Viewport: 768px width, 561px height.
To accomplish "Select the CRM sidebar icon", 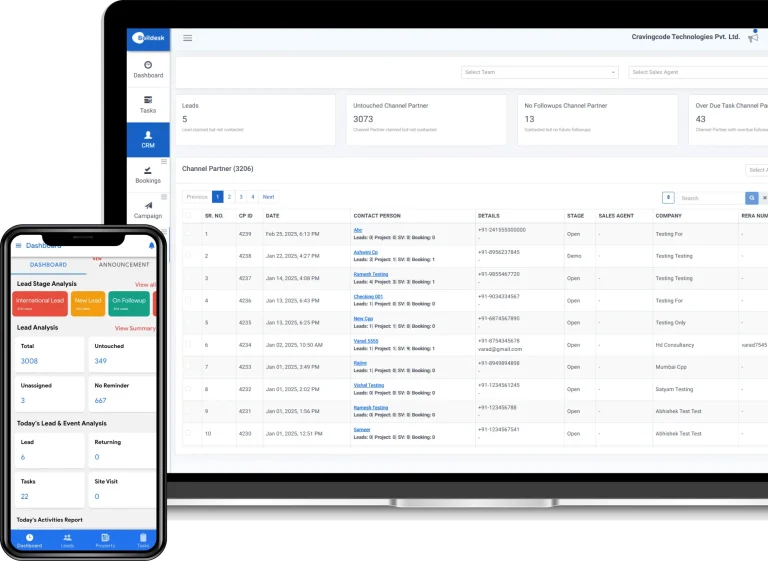I will pos(148,138).
